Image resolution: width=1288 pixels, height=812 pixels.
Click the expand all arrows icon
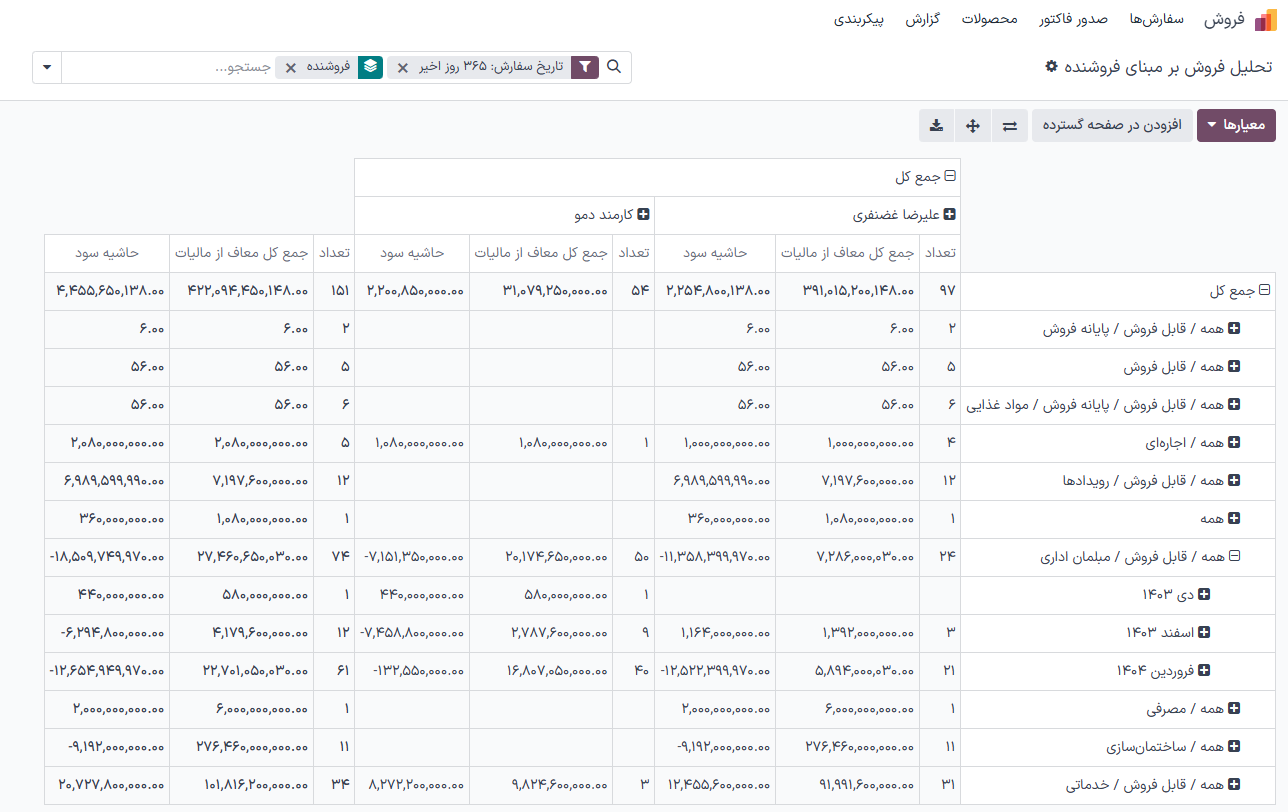972,126
